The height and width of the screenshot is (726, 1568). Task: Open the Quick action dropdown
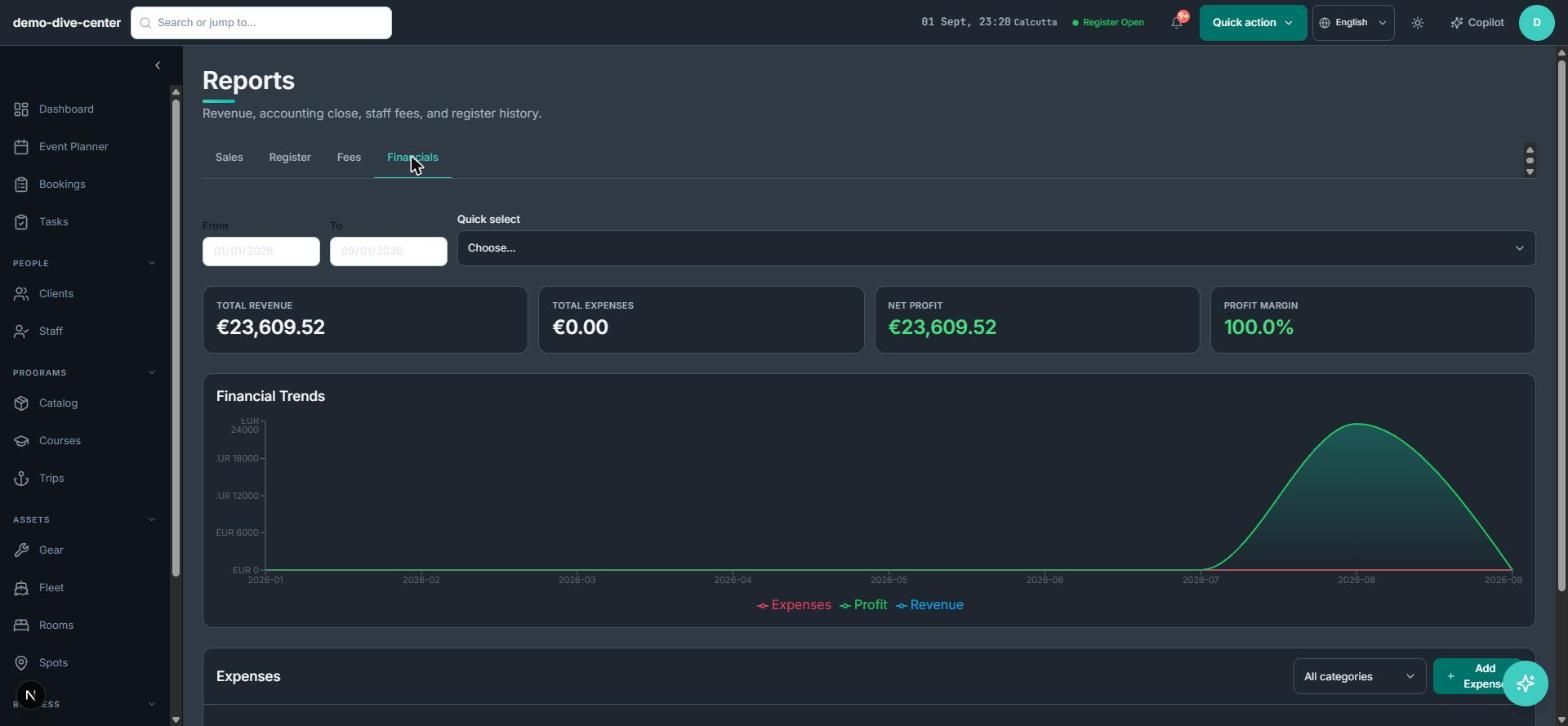[x=1252, y=22]
